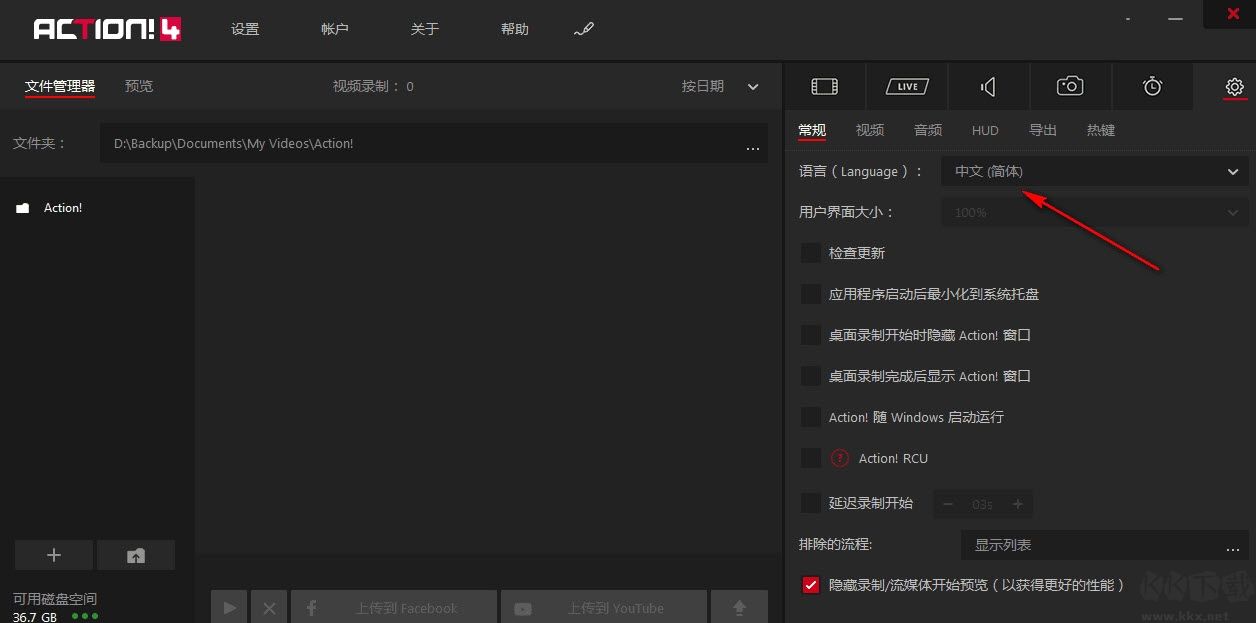The image size is (1256, 623).
Task: Open the LIVE streaming mode
Action: (x=906, y=86)
